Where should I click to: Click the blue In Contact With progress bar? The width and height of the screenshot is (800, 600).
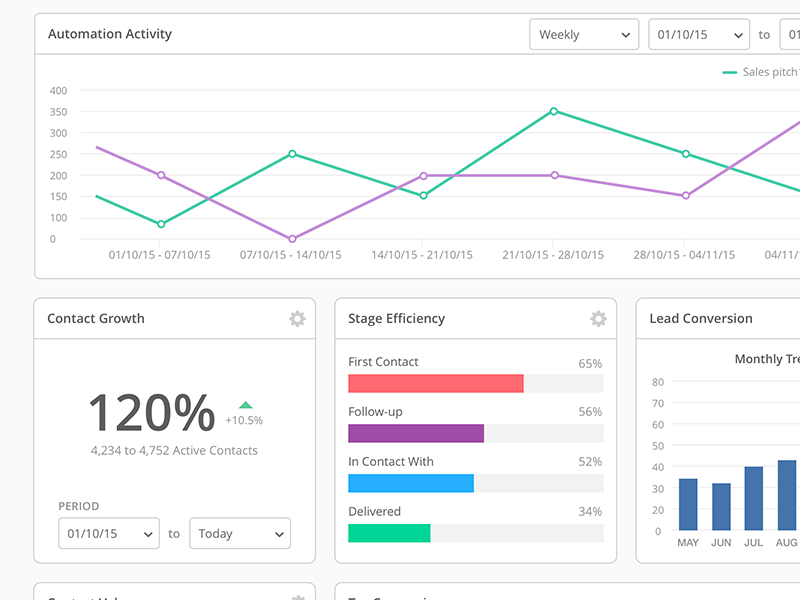coord(411,483)
